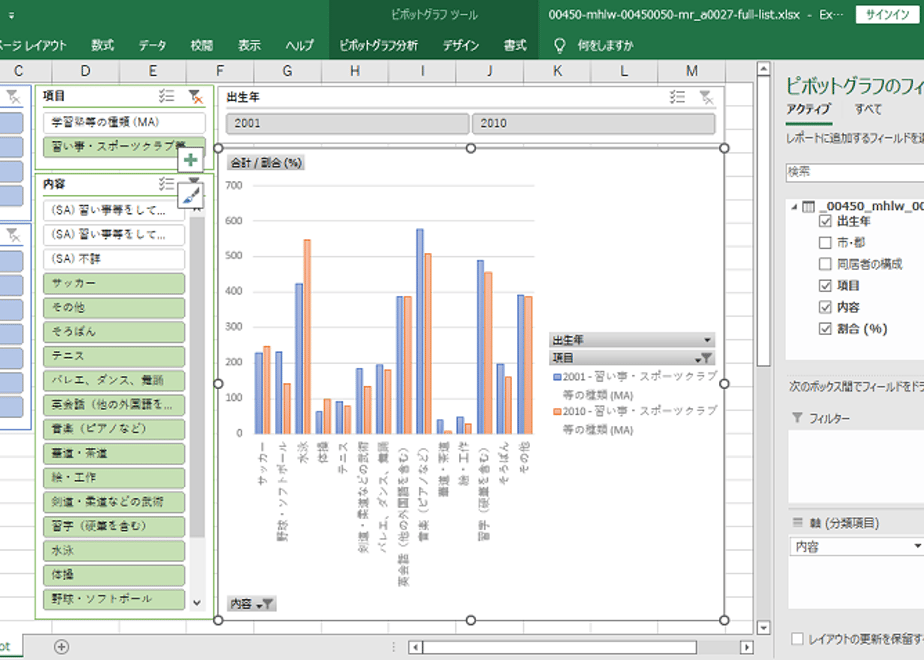The height and width of the screenshot is (660, 924).
Task: Open ピボットグラフ分析 ribbon tab
Action: point(378,45)
